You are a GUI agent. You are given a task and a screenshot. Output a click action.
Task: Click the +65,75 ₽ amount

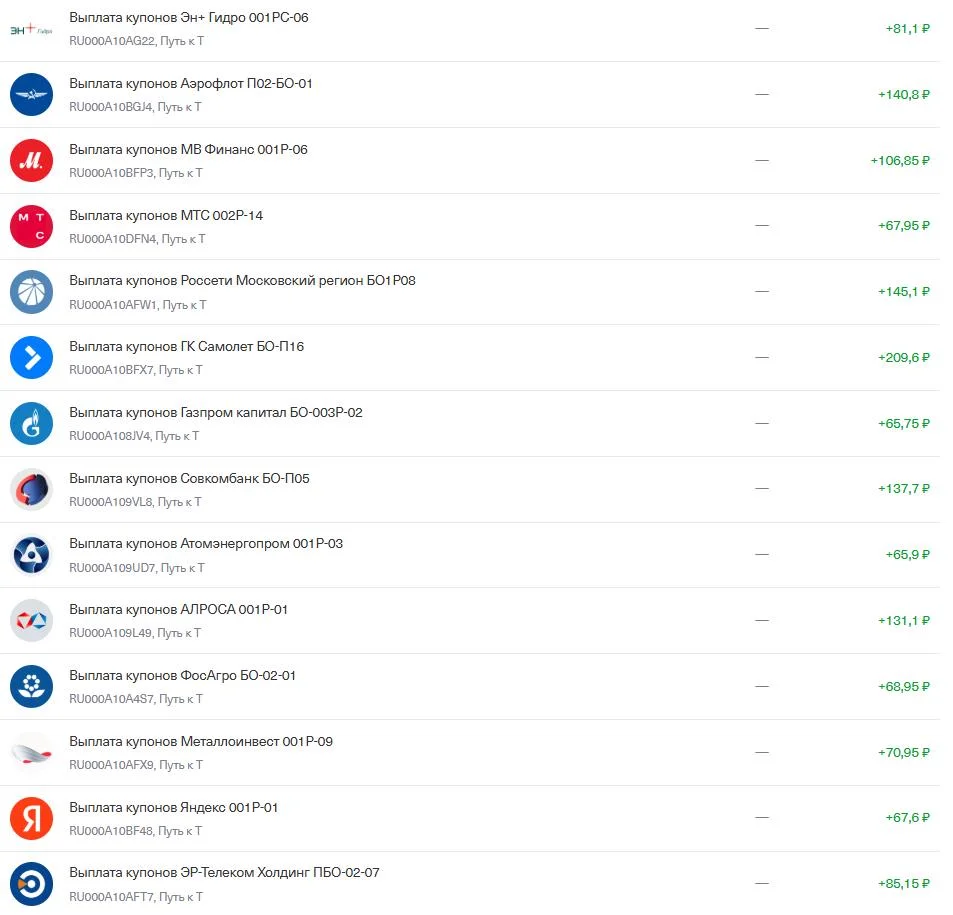[x=904, y=424]
